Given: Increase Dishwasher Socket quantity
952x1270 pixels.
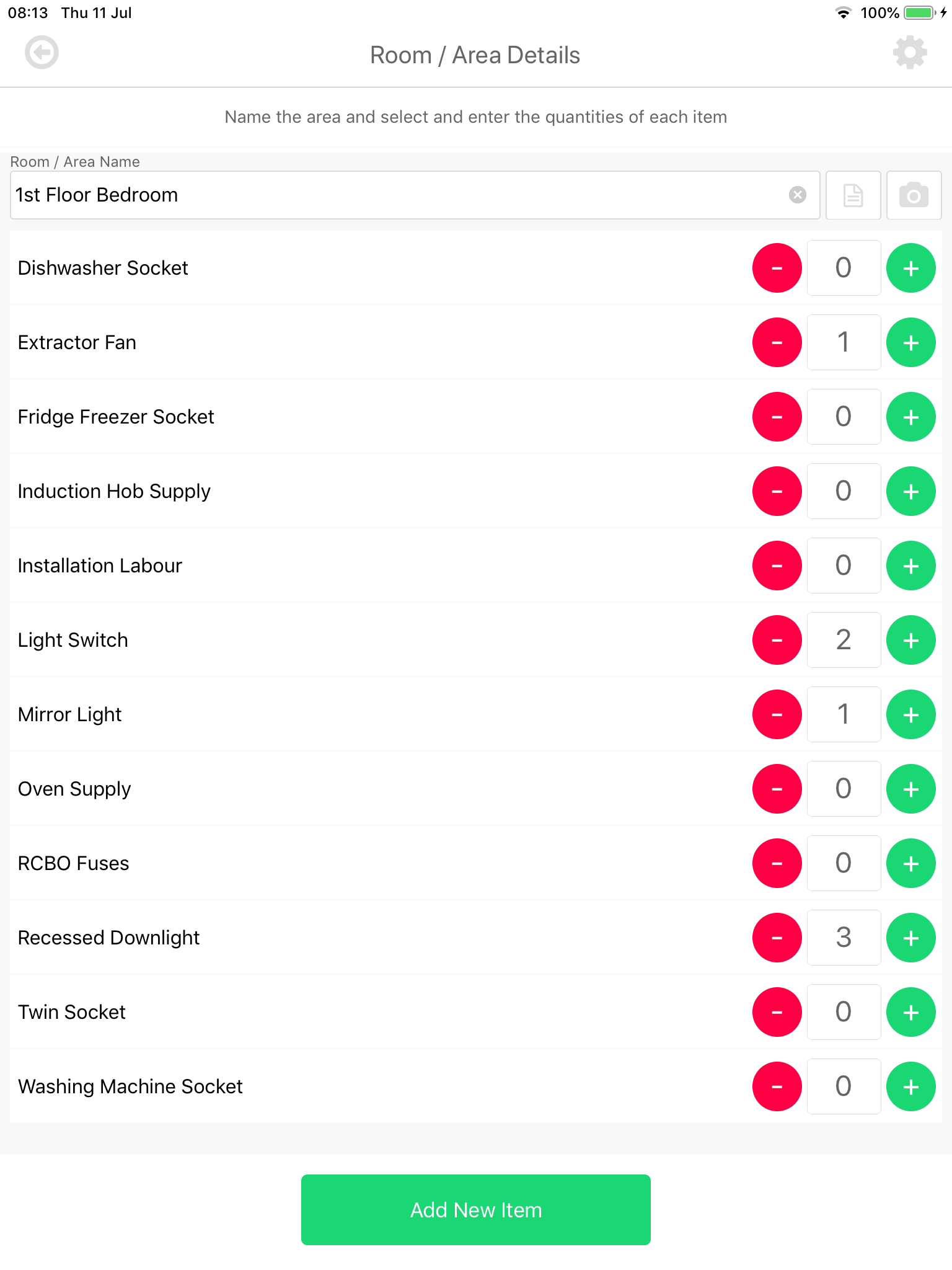Looking at the screenshot, I should pos(910,268).
